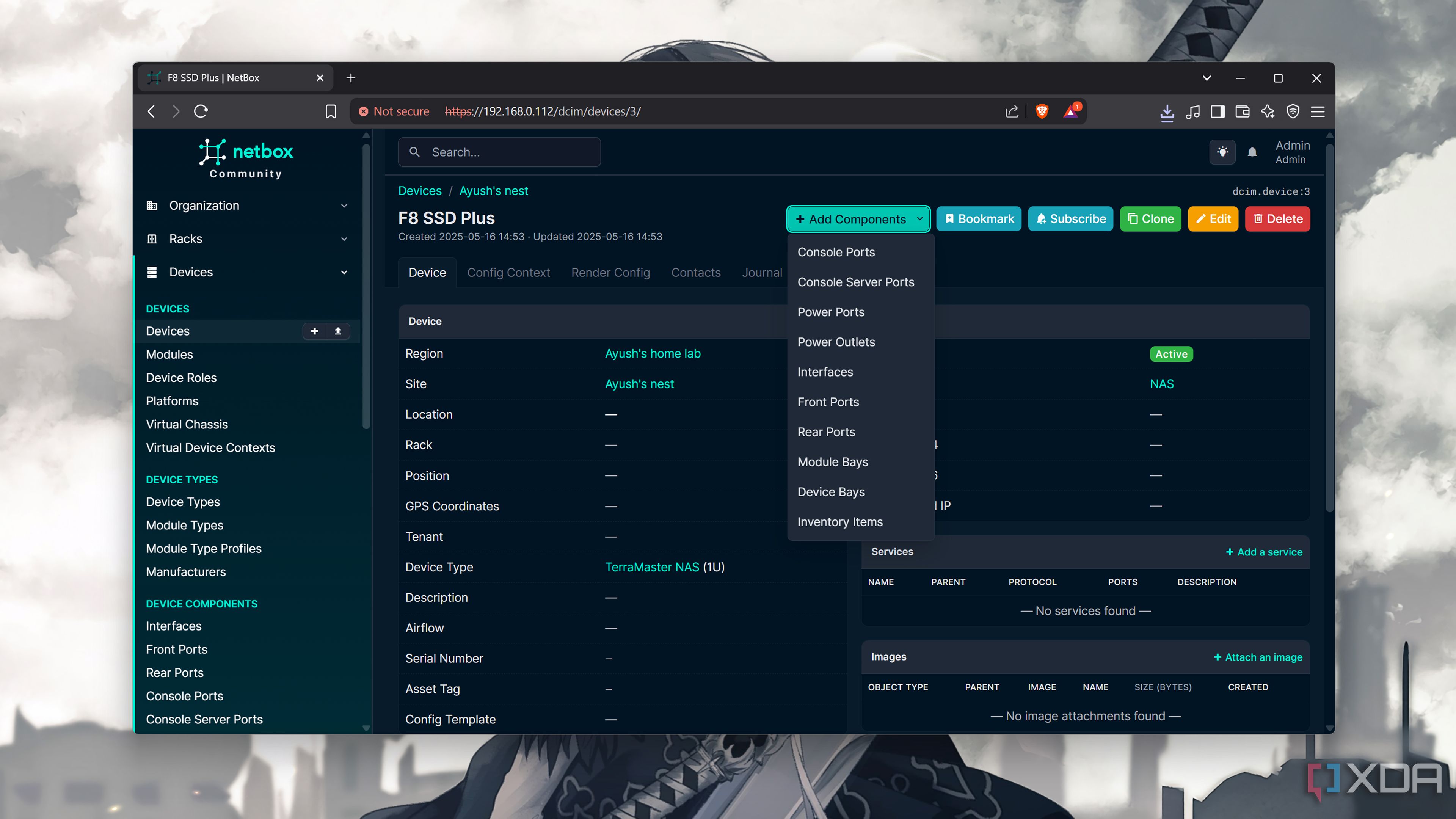Click the Edit button

point(1213,219)
